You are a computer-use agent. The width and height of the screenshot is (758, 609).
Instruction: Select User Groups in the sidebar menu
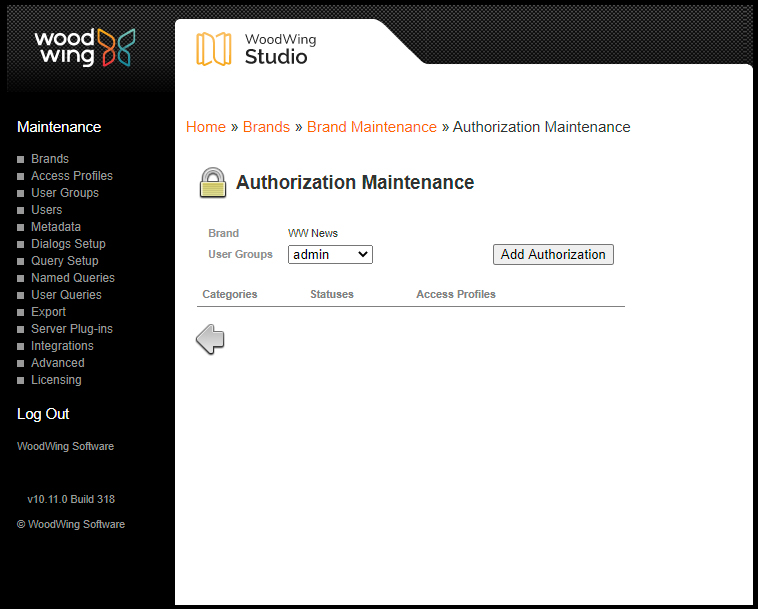65,193
